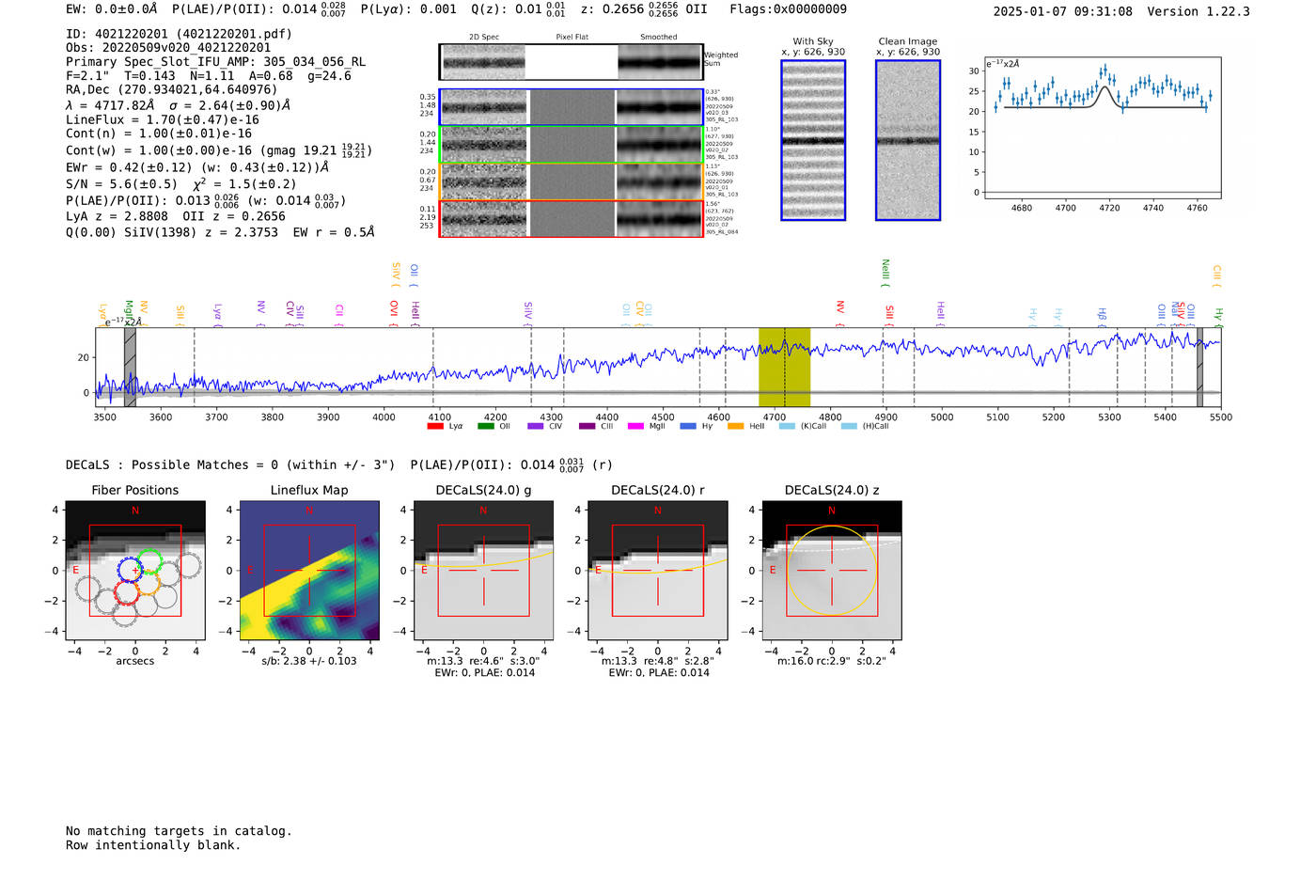Click the Row intentionally blank text
The image size is (1316, 896).
pos(153,845)
